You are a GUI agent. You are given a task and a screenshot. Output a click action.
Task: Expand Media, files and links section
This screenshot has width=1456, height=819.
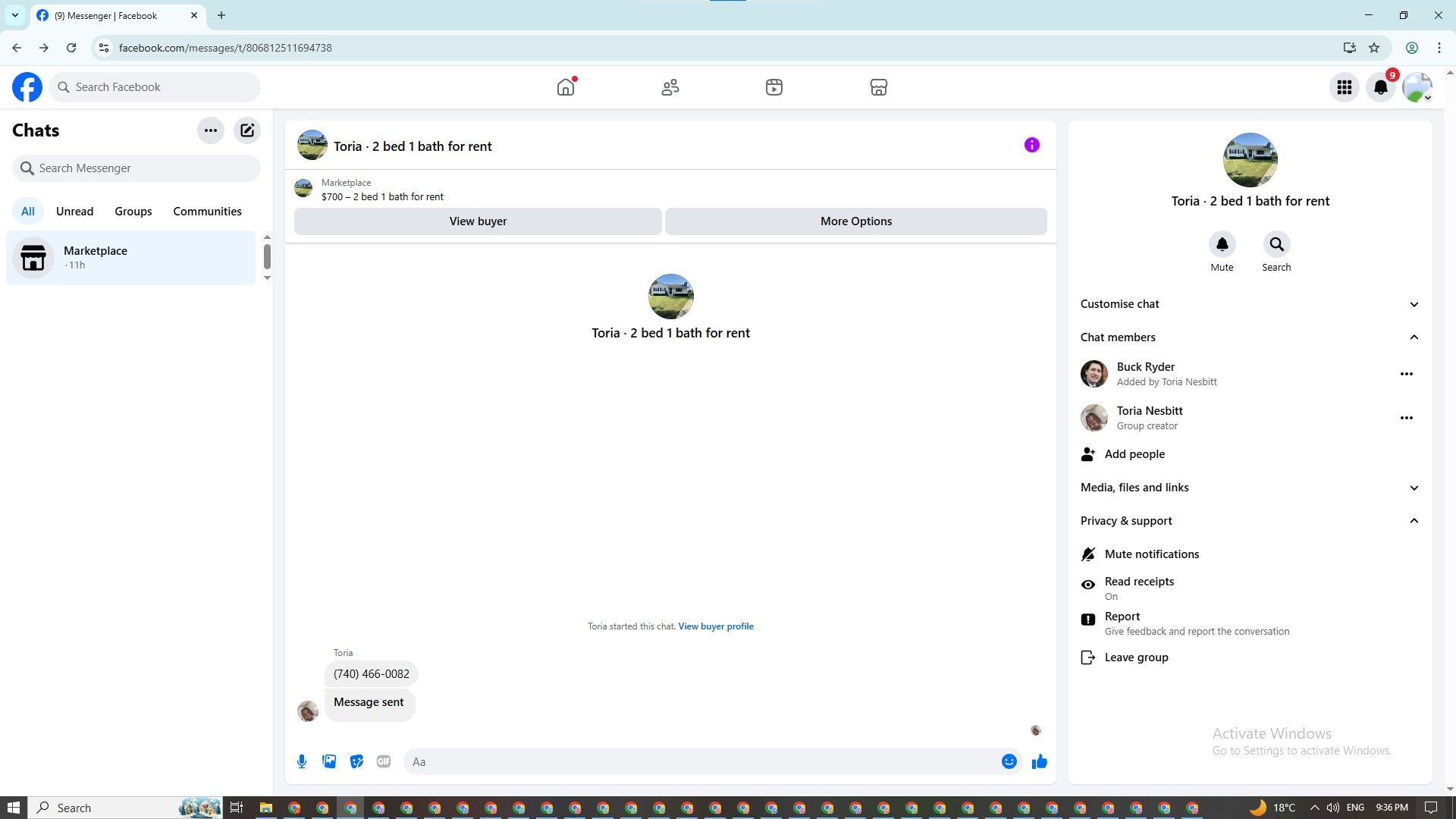pyautogui.click(x=1249, y=488)
